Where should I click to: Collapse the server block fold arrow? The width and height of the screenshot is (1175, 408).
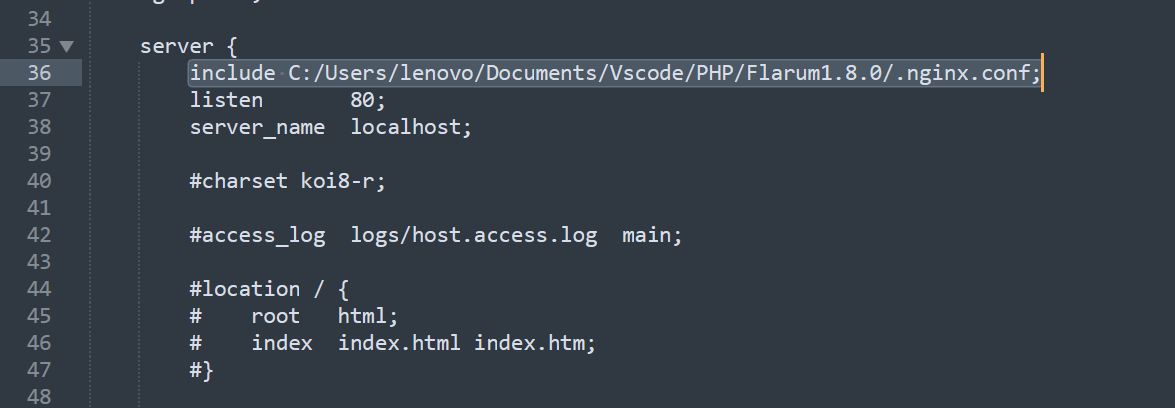pyautogui.click(x=67, y=46)
